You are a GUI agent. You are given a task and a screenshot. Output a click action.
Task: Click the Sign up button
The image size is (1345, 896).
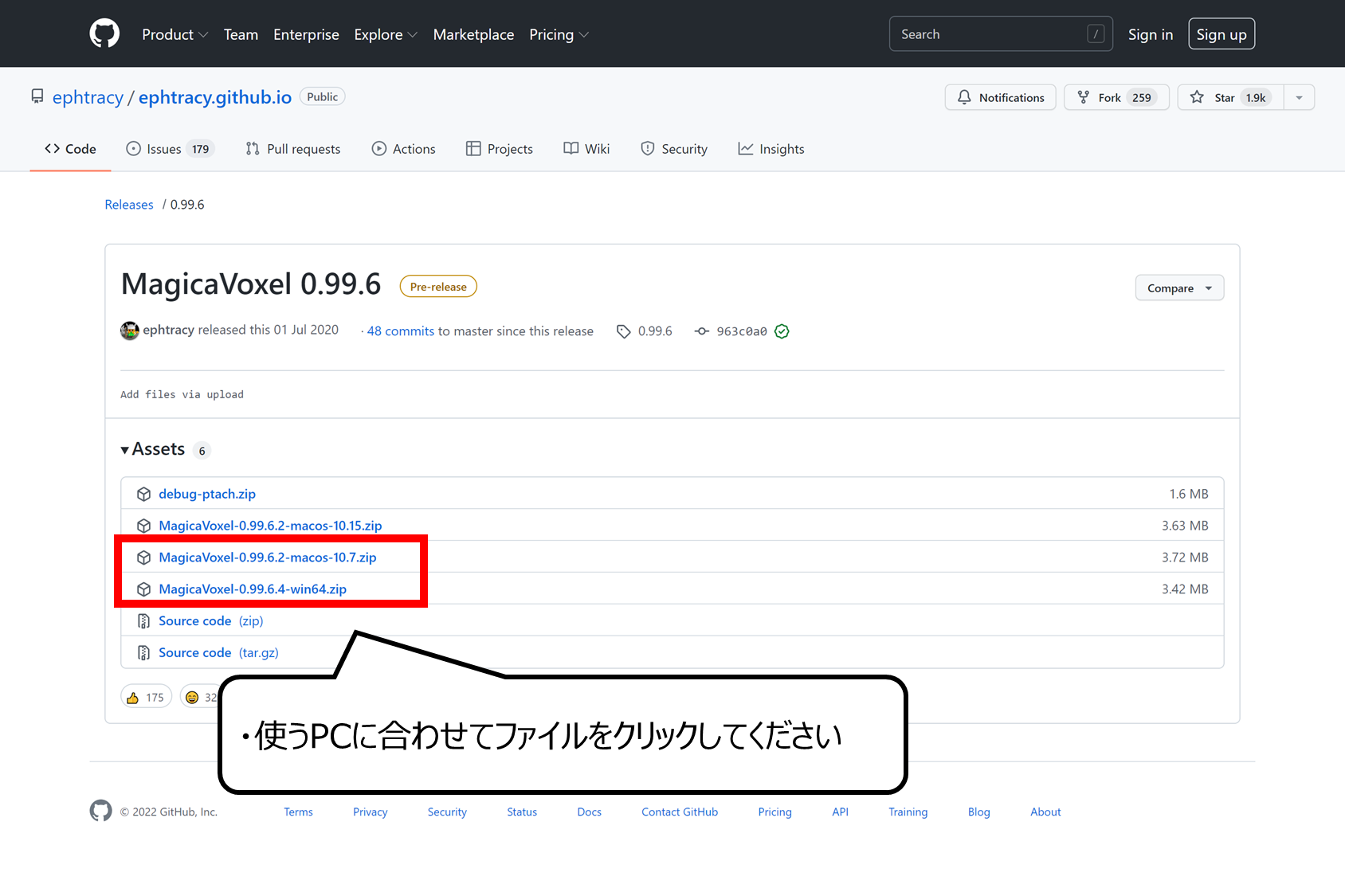(1221, 34)
